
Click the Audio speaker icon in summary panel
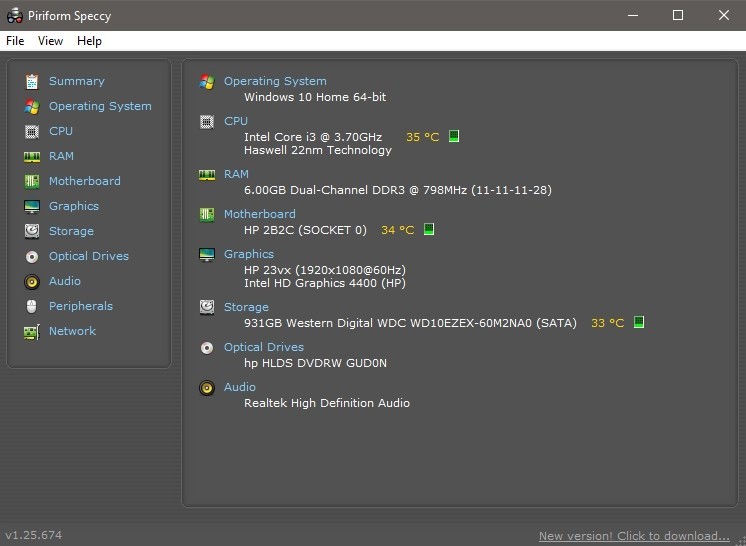(x=207, y=388)
